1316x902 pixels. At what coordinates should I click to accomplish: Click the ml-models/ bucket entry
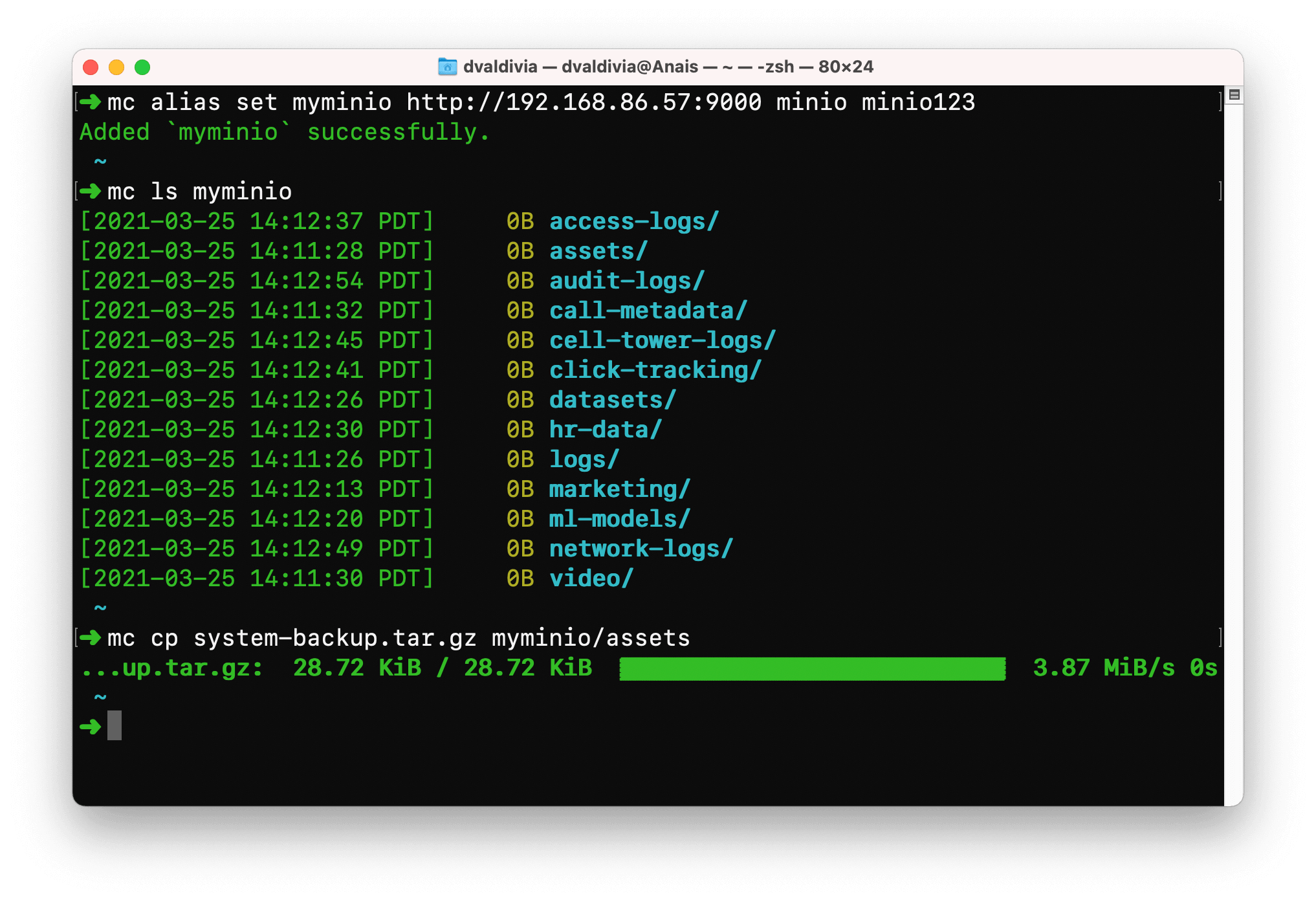(619, 519)
